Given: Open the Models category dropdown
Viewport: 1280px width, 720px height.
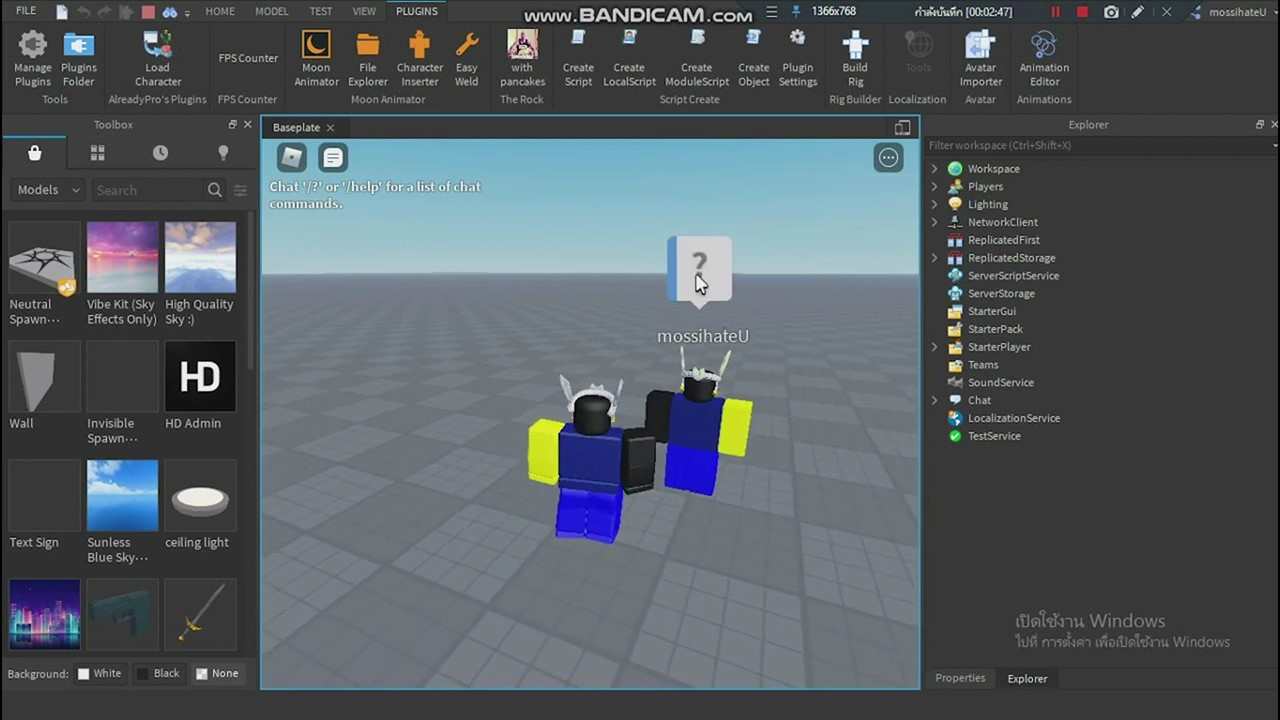Looking at the screenshot, I should click(x=48, y=190).
